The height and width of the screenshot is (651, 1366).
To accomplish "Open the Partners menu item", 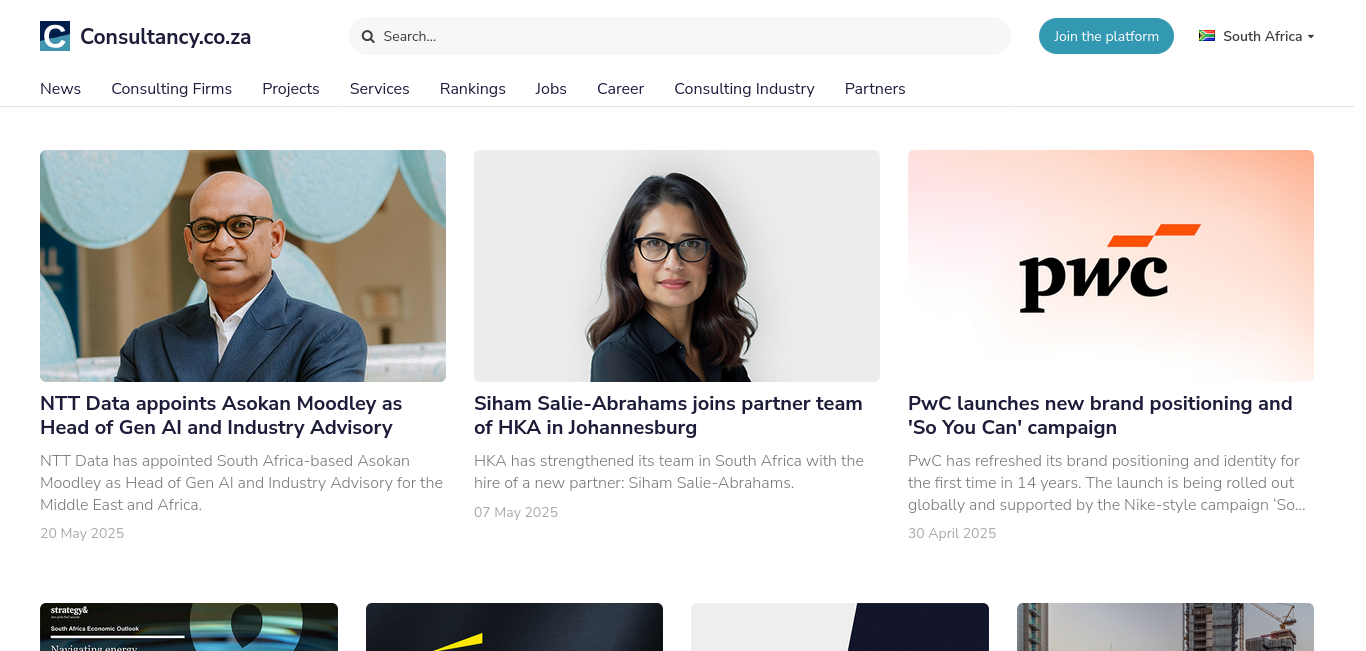I will 875,89.
